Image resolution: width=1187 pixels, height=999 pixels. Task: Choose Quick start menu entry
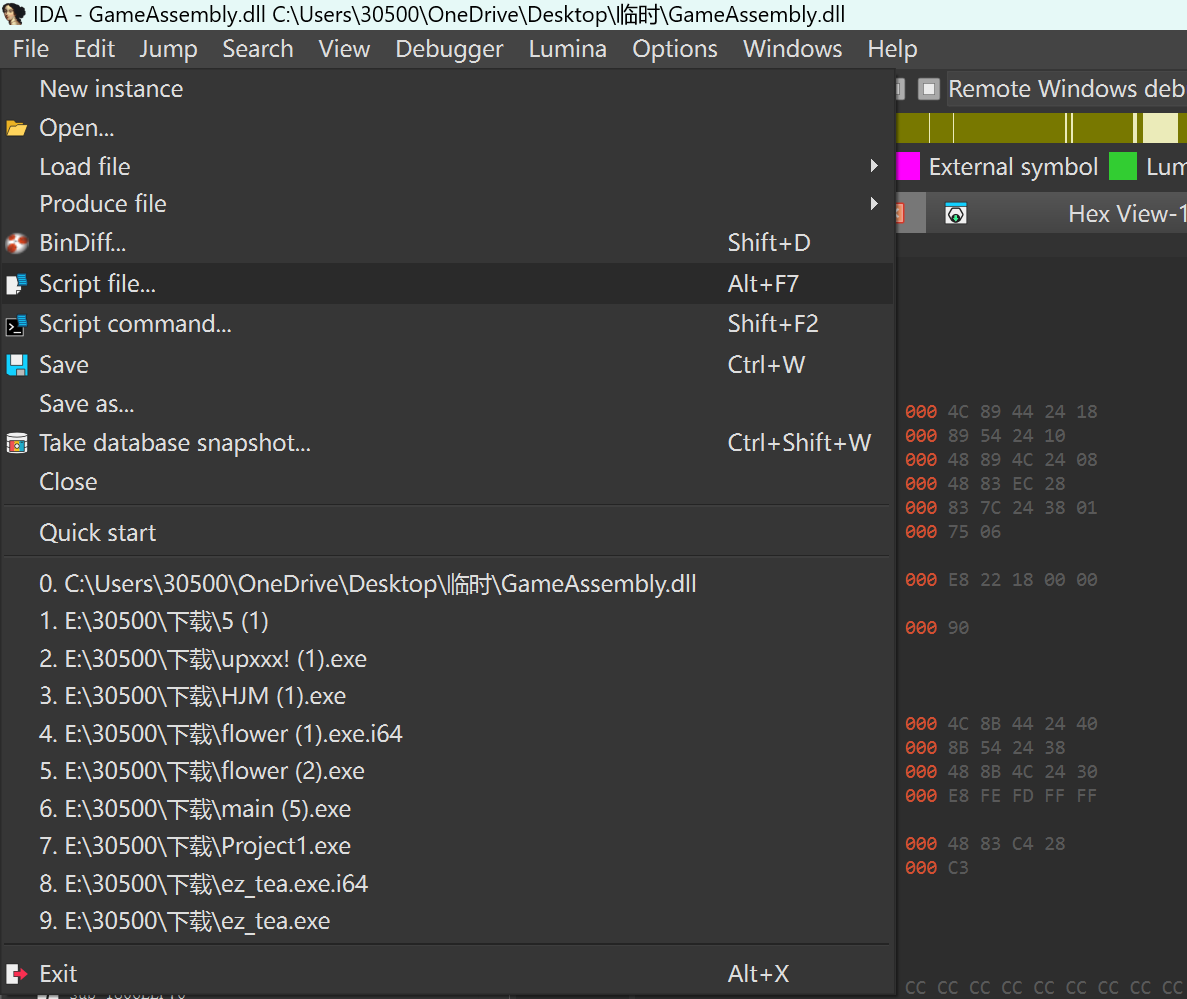click(x=447, y=533)
